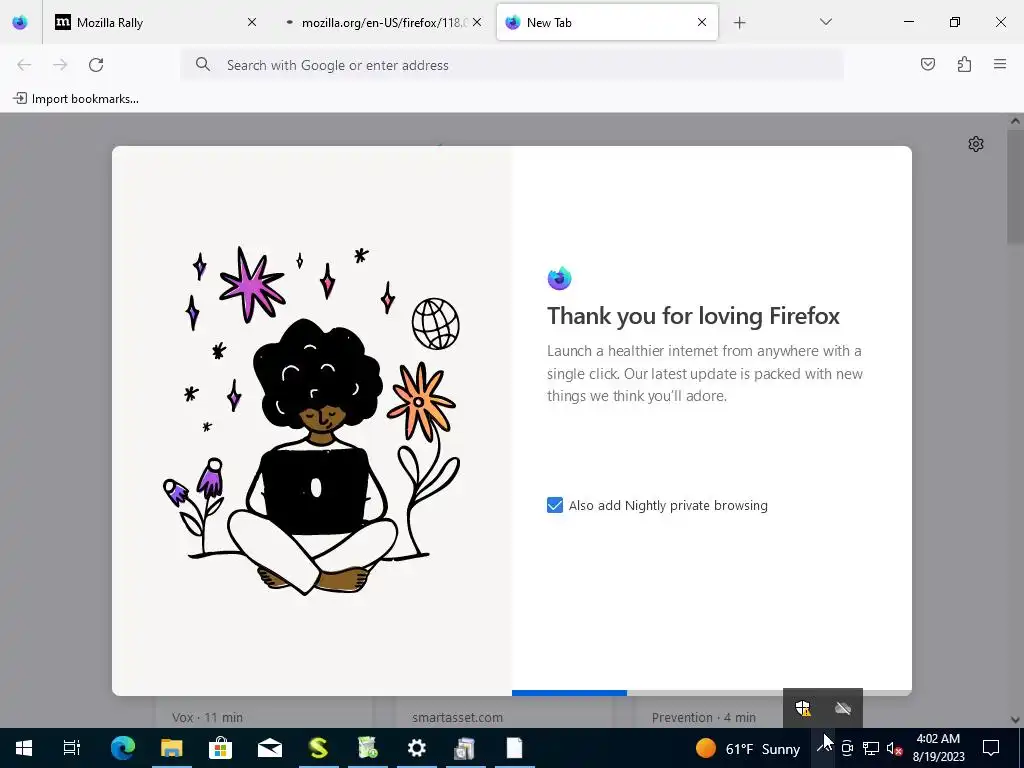Close the mozilla.org tab
The width and height of the screenshot is (1024, 768).
[477, 22]
